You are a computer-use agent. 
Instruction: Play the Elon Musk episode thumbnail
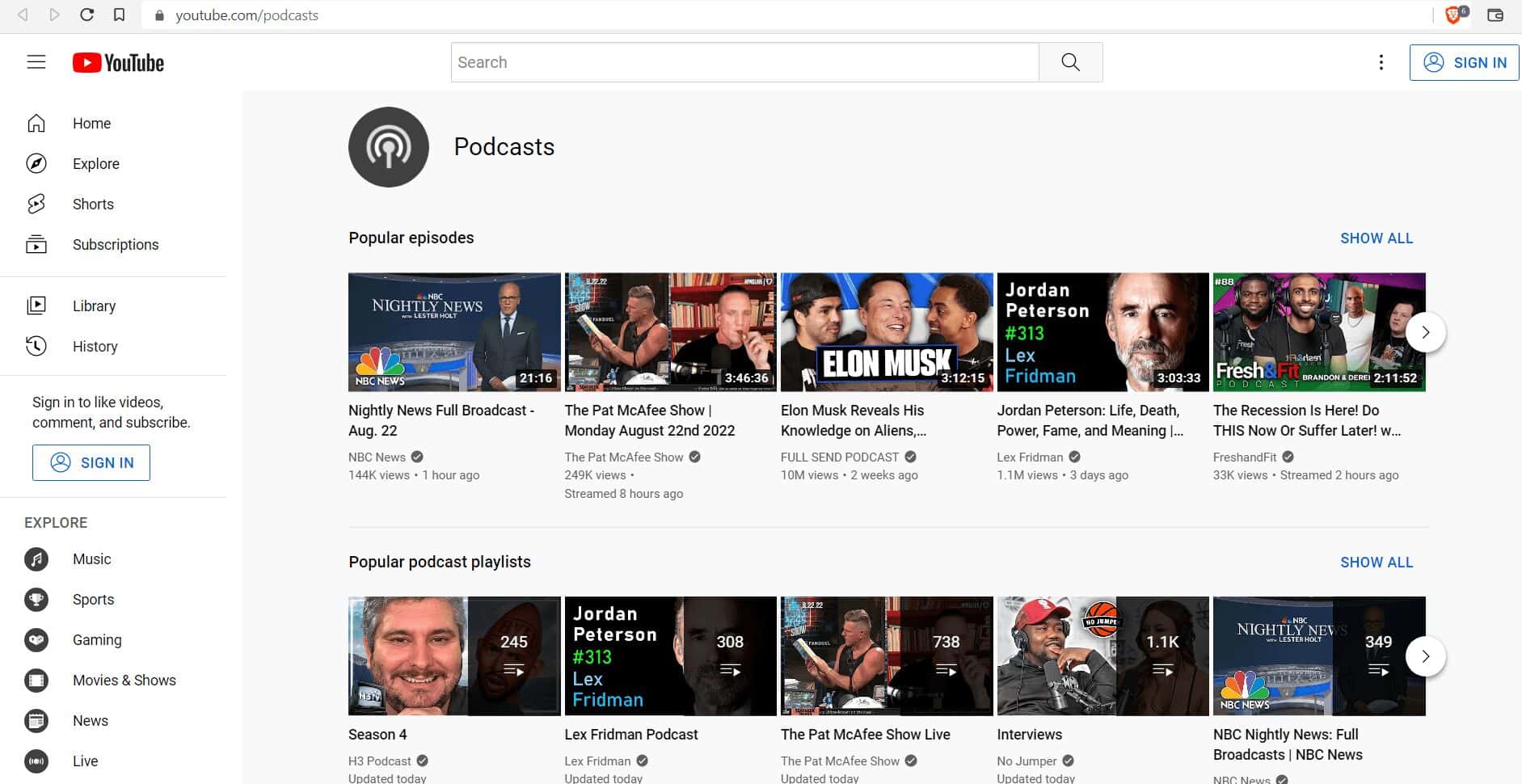(x=887, y=332)
